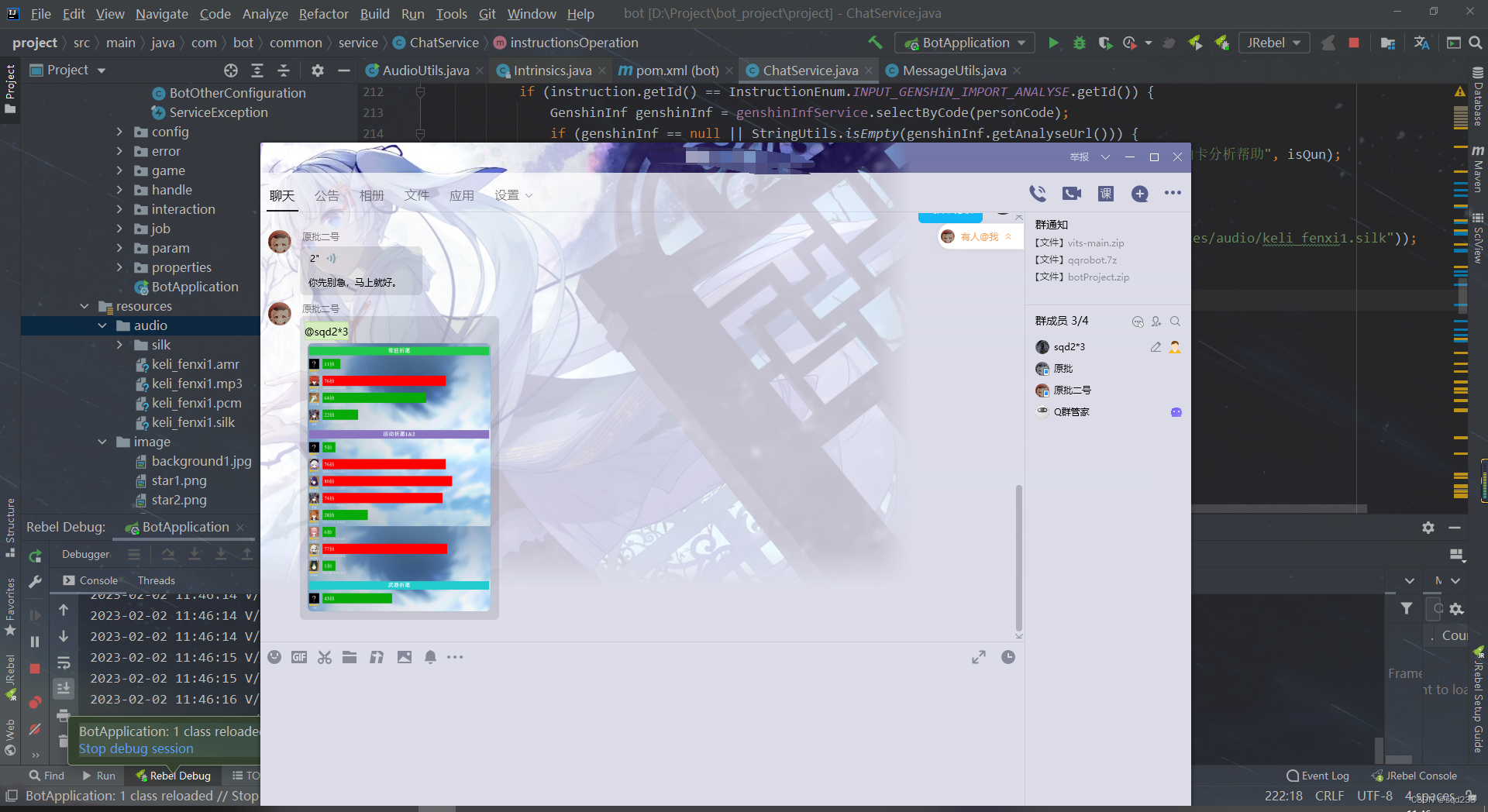Screen dimensions: 1488x812
Task: Open JRebel dropdown in toolbar
Action: tap(1274, 43)
